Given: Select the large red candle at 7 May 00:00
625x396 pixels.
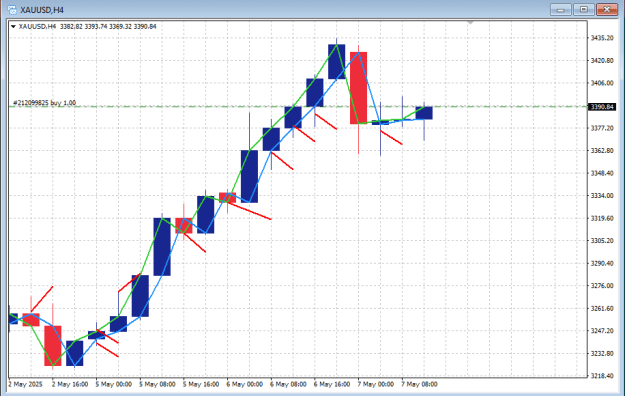Looking at the screenshot, I should (358, 88).
